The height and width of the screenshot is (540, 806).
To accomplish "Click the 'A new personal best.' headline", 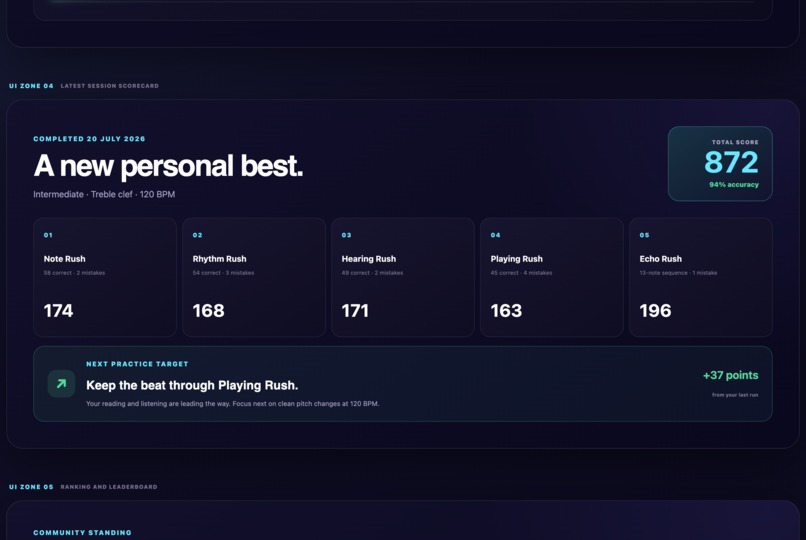I will point(168,166).
